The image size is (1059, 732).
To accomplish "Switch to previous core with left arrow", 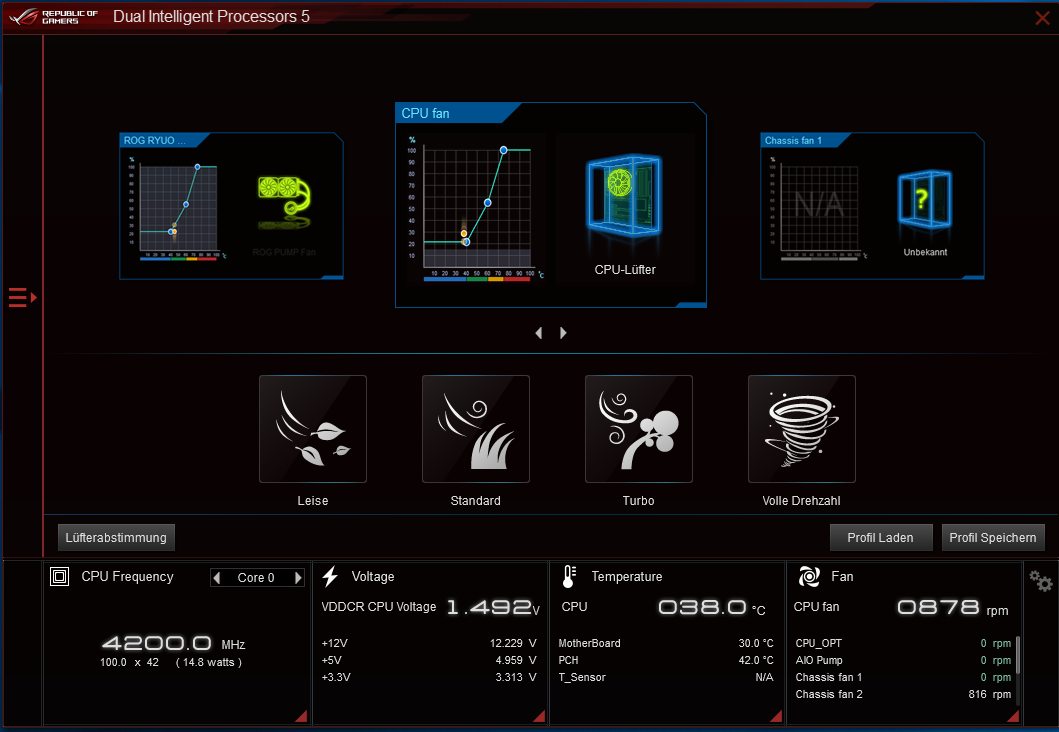I will [217, 577].
